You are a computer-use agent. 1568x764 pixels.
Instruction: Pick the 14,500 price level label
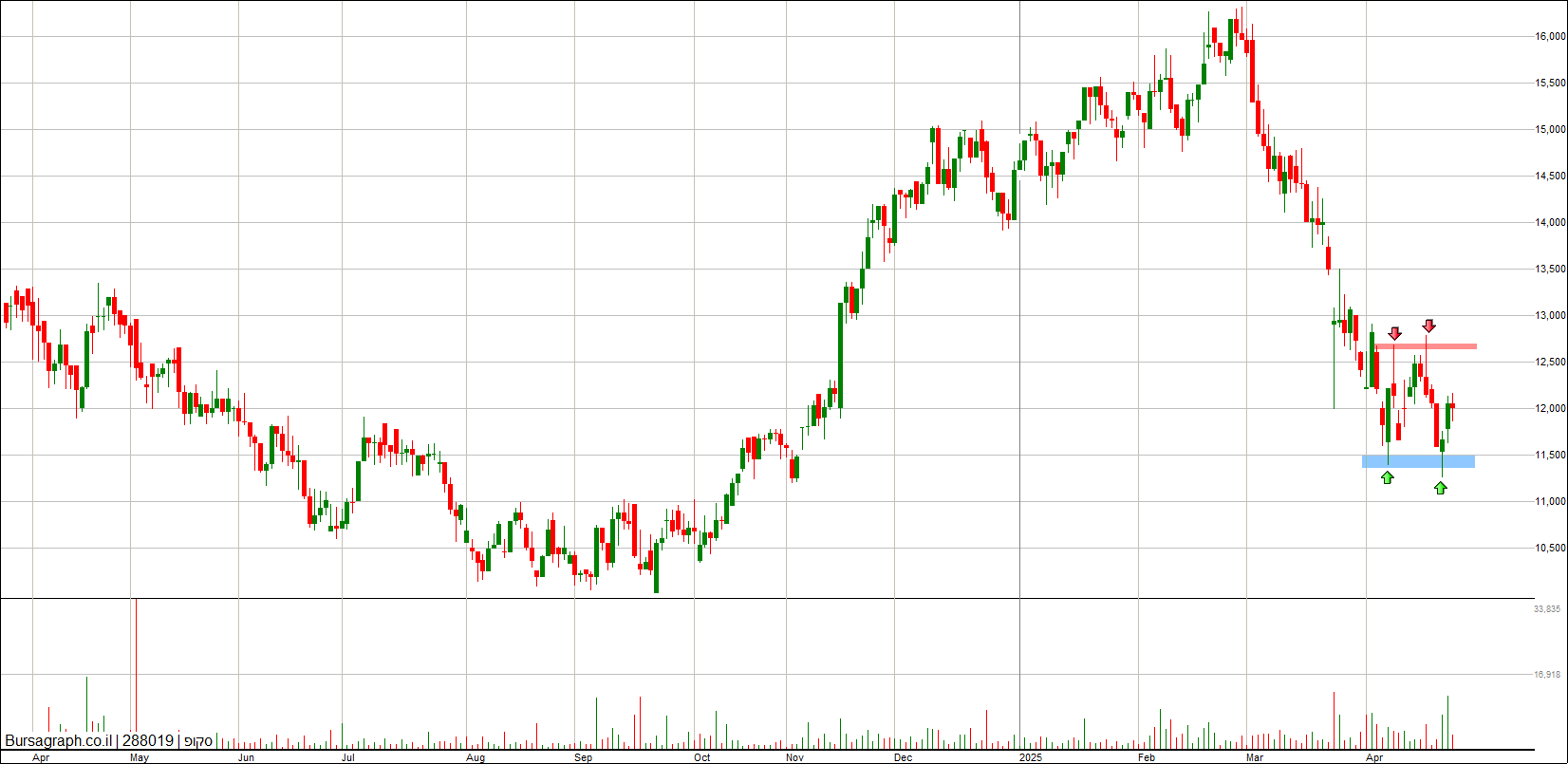coord(1550,177)
